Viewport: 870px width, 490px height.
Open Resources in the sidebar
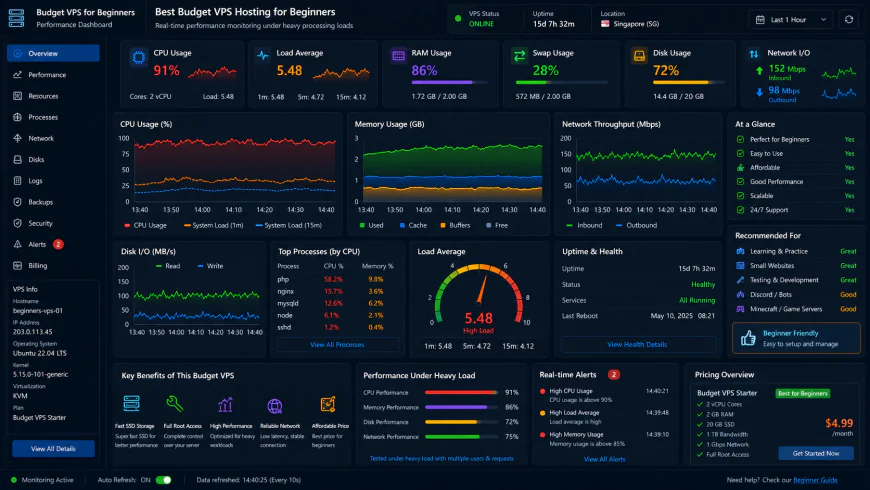coord(53,96)
